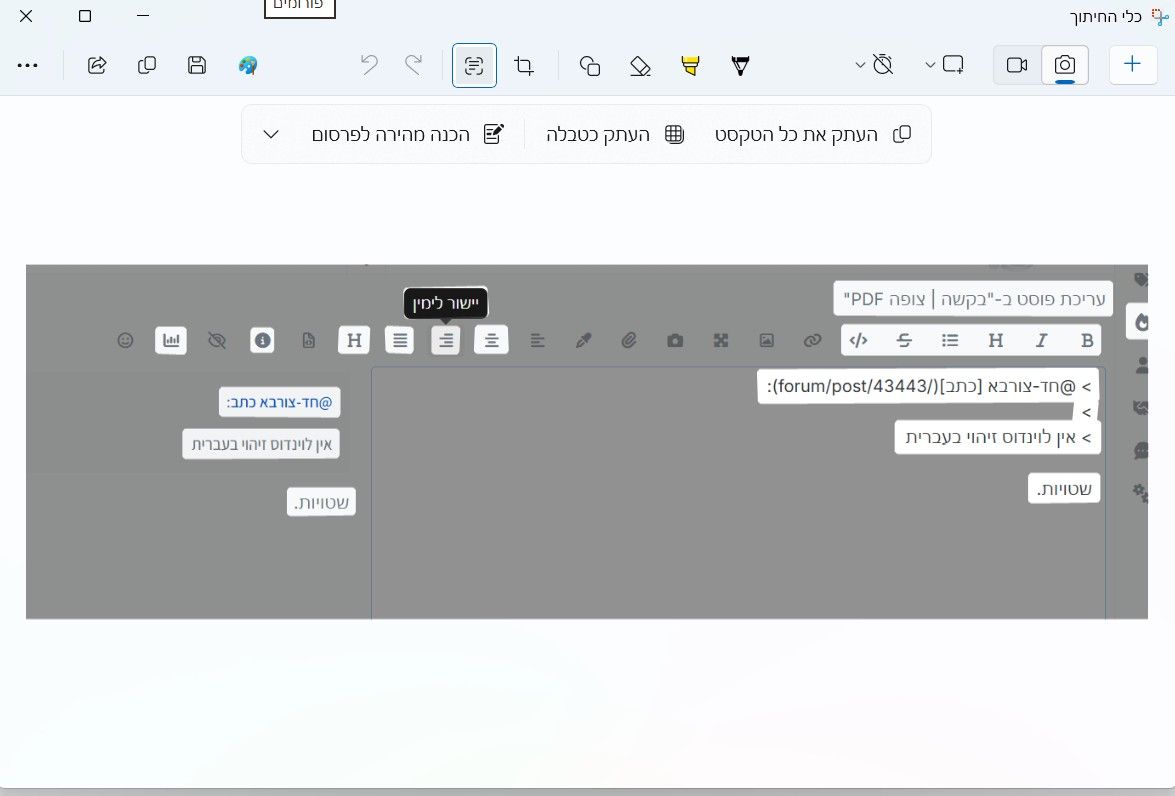Open the three-dots more menu
Viewport: 1175px width, 796px height.
click(x=28, y=65)
